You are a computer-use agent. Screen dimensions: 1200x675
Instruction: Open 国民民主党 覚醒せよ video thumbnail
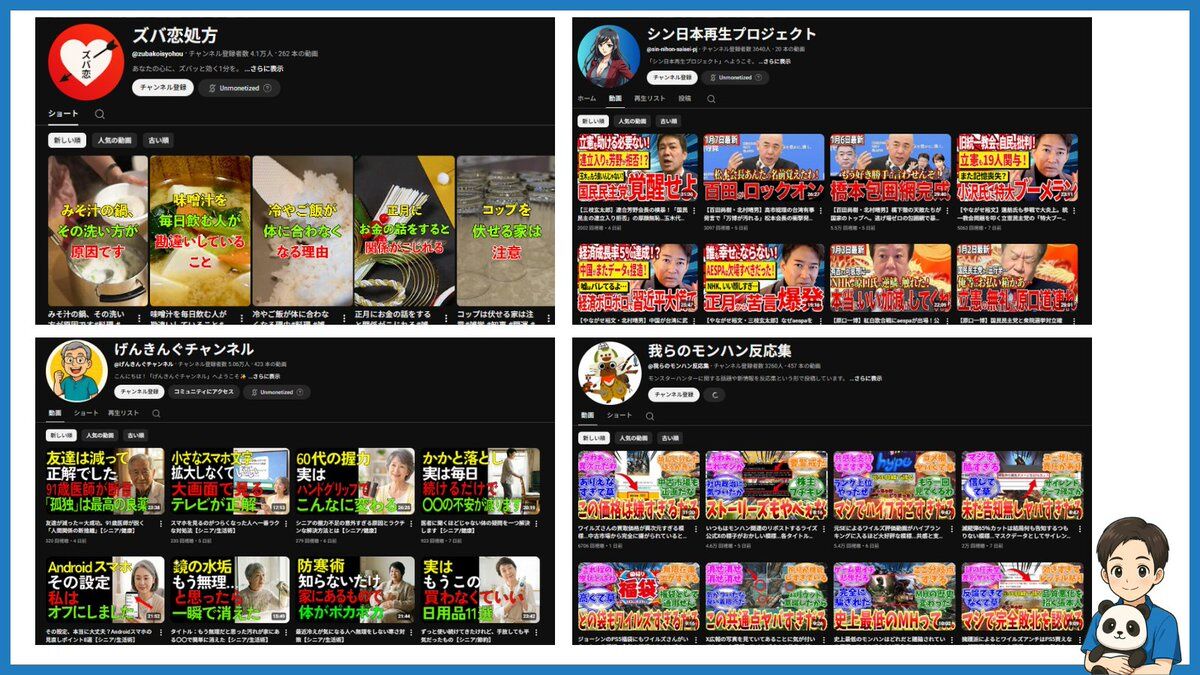pos(637,169)
